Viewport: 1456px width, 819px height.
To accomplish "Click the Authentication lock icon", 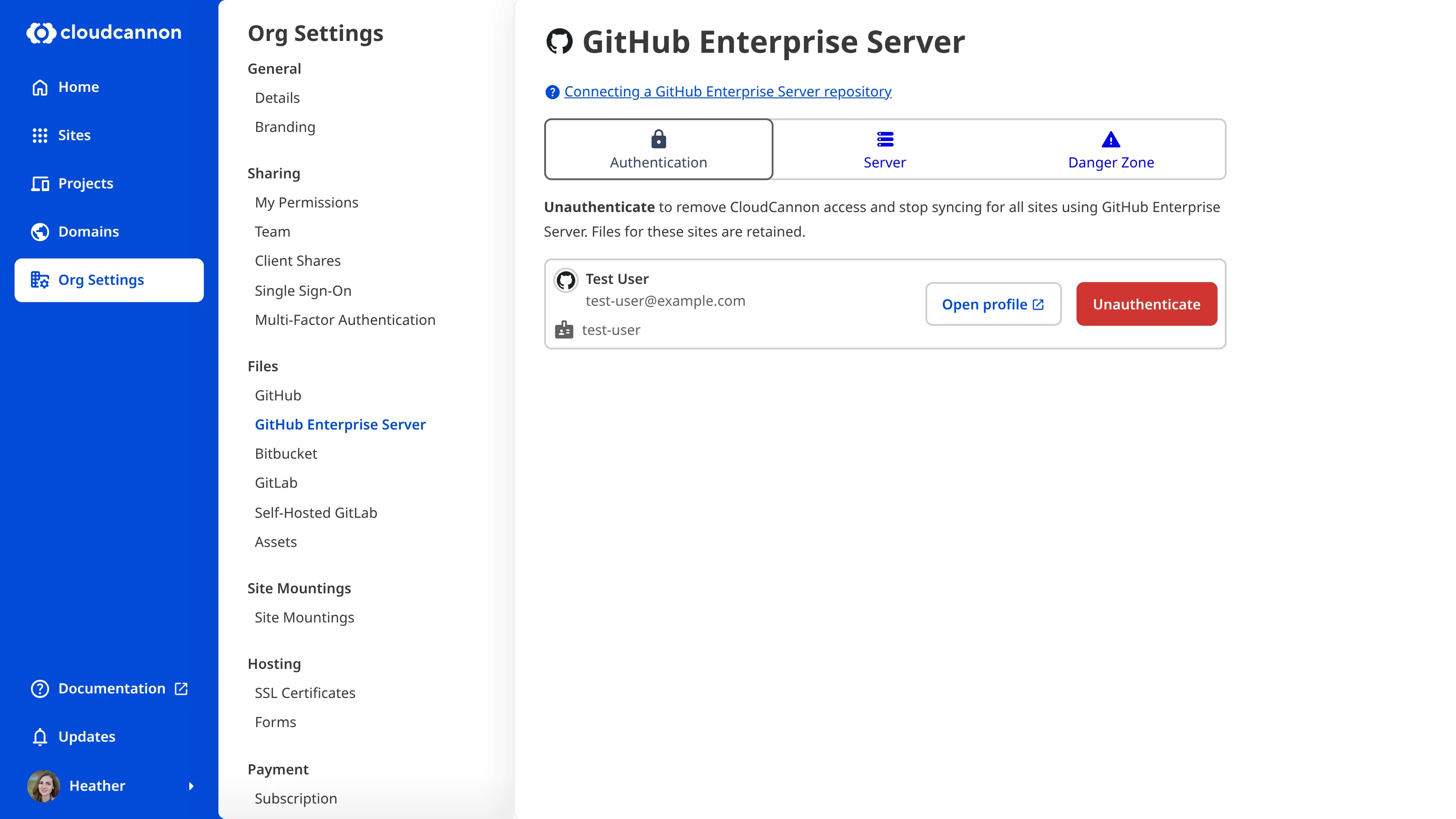I will (658, 138).
